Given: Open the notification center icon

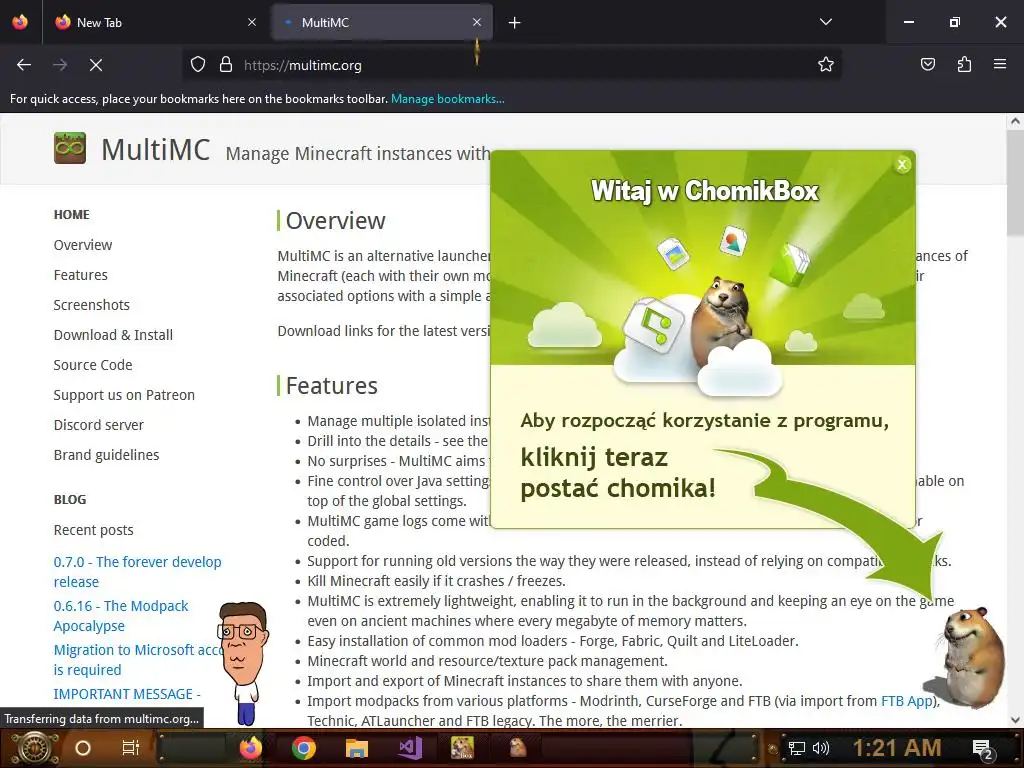Looking at the screenshot, I should [x=983, y=748].
